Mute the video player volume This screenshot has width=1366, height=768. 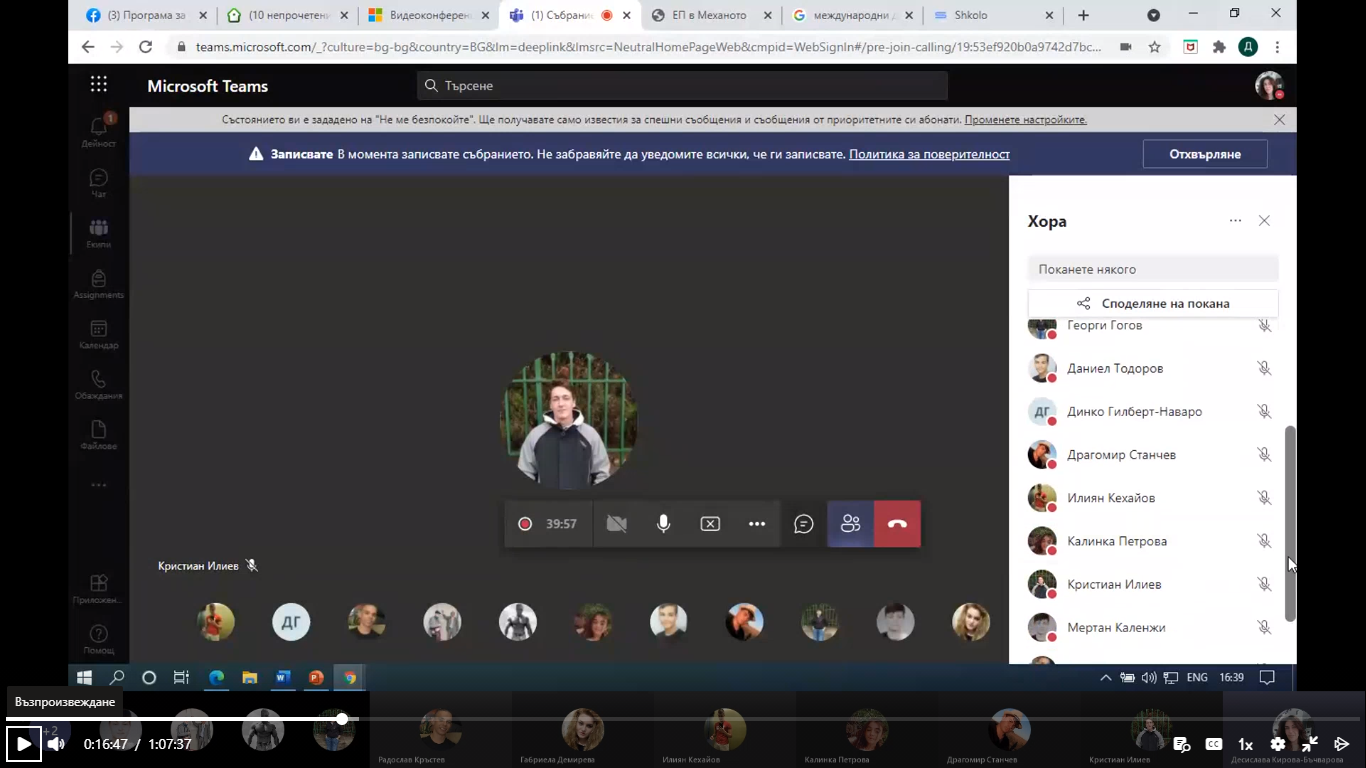56,744
